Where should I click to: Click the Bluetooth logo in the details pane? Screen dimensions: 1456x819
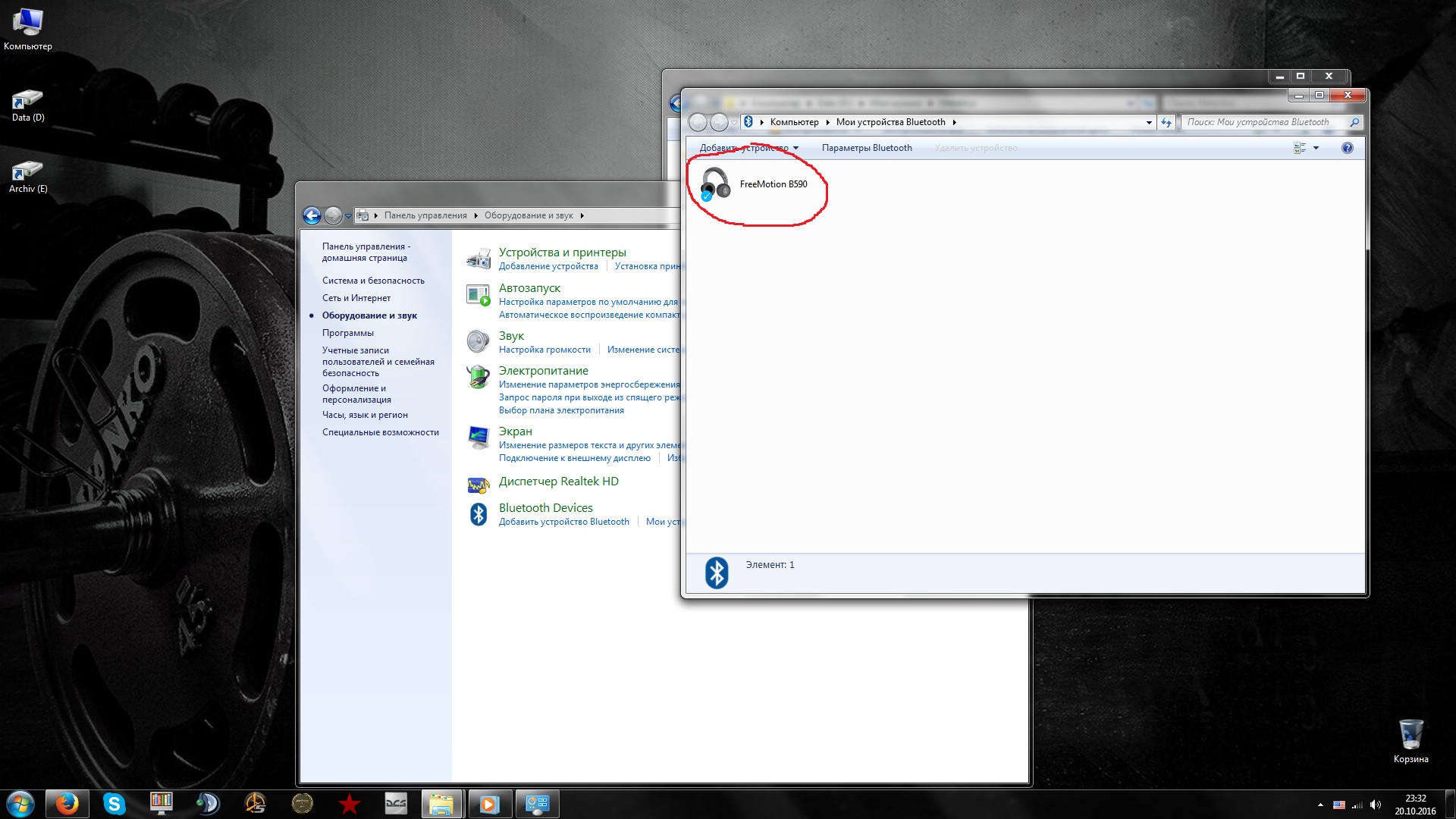pos(717,573)
